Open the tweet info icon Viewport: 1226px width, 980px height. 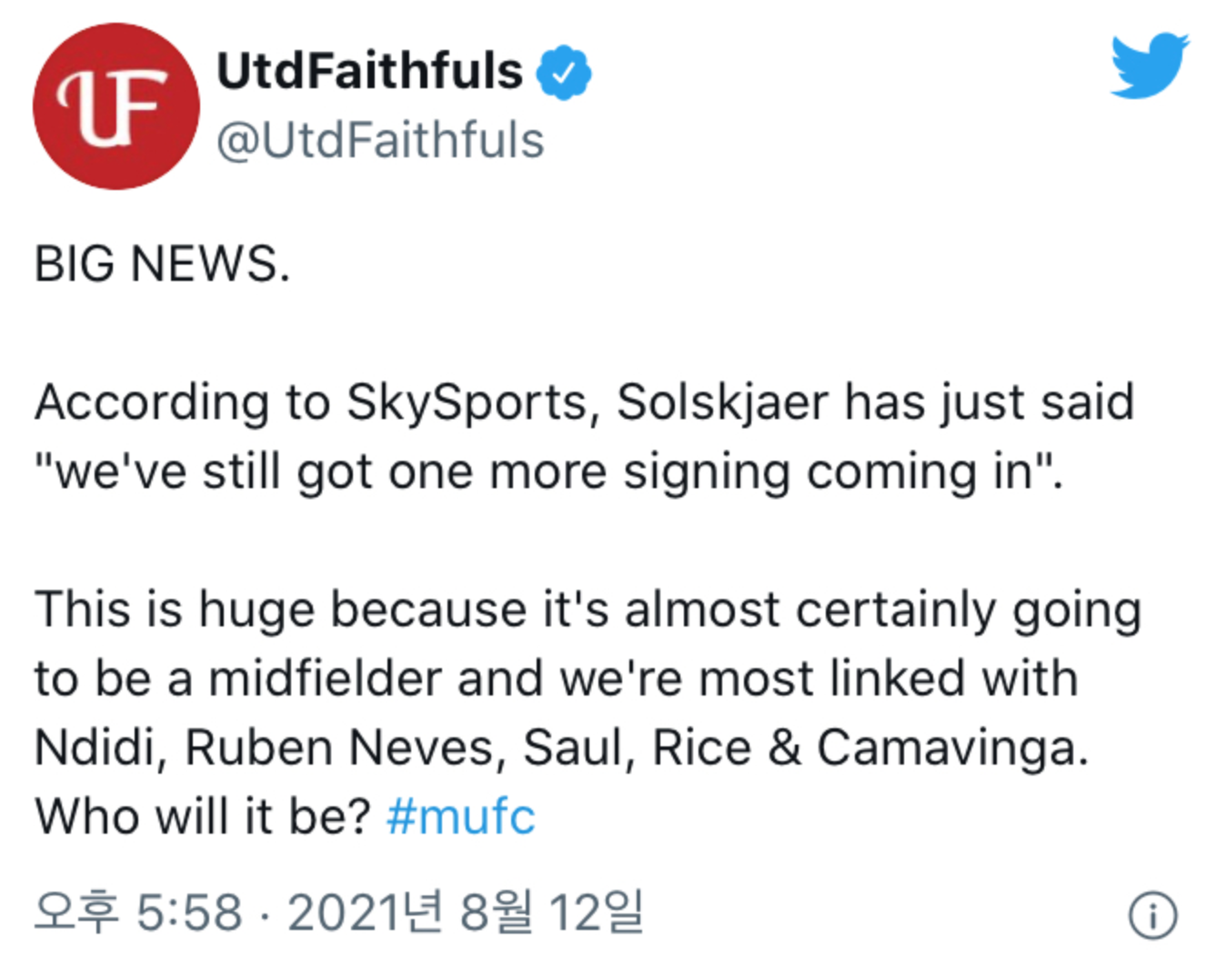click(x=1152, y=915)
